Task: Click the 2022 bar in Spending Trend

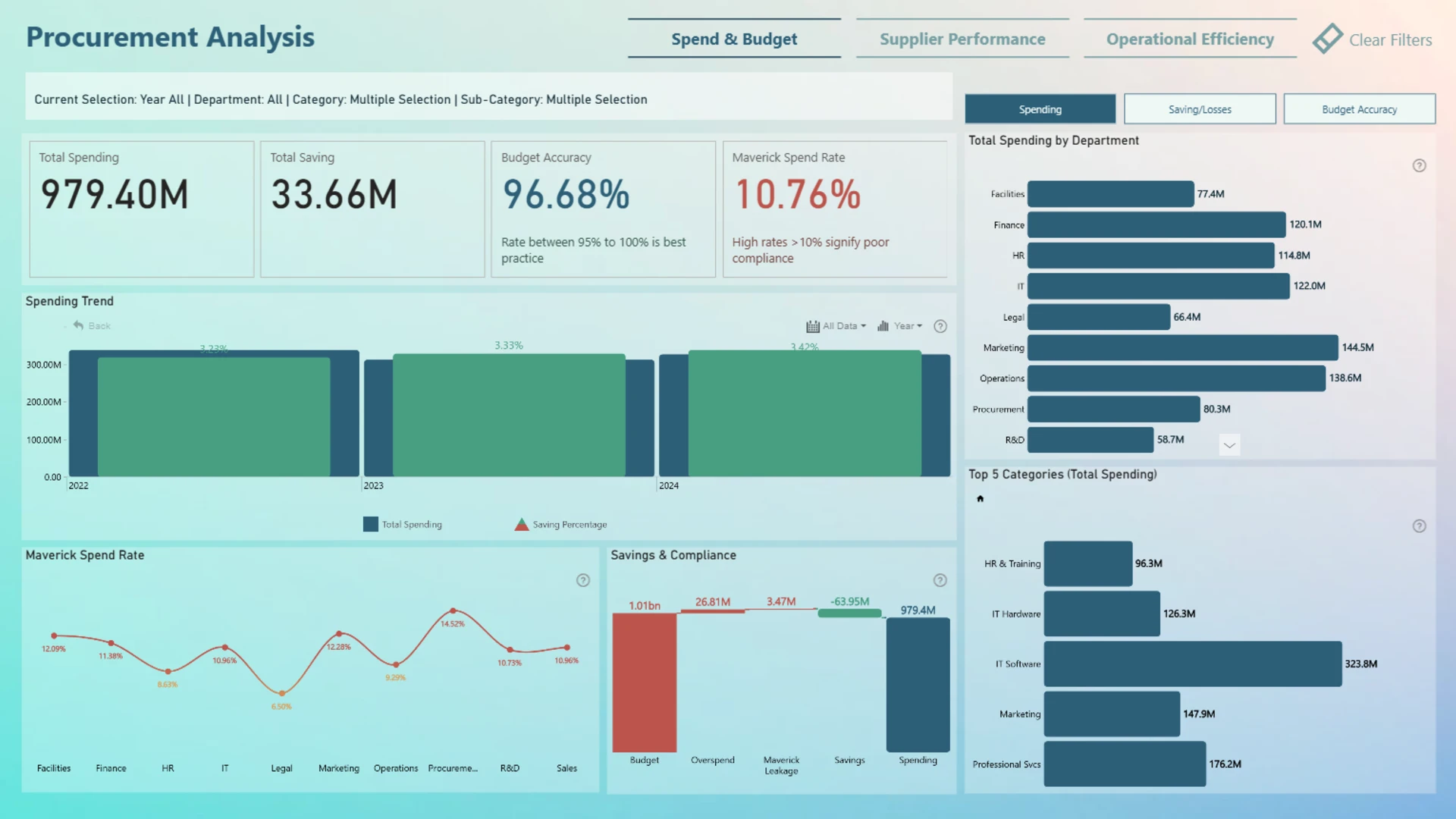Action: (214, 413)
